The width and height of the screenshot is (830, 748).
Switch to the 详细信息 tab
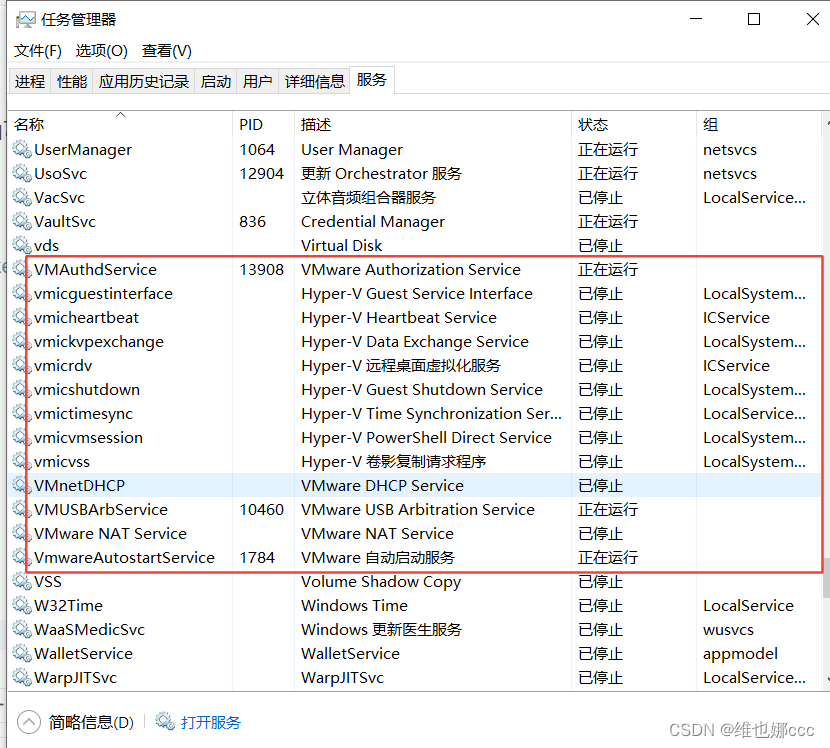click(314, 81)
